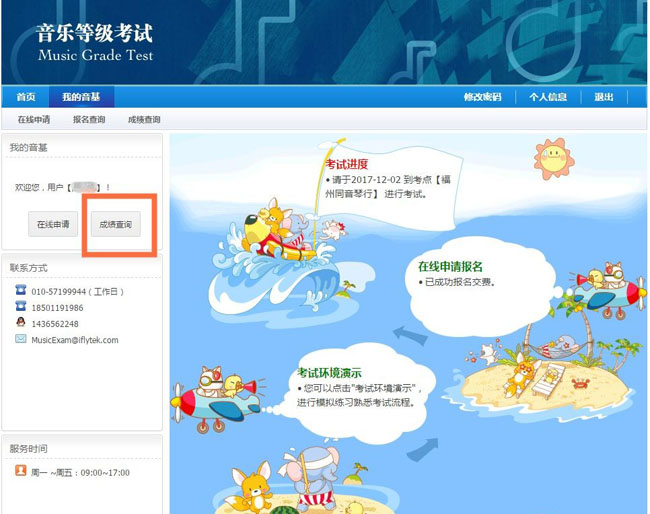Click the telephone icon beside 010-57199944

[x=21, y=290]
